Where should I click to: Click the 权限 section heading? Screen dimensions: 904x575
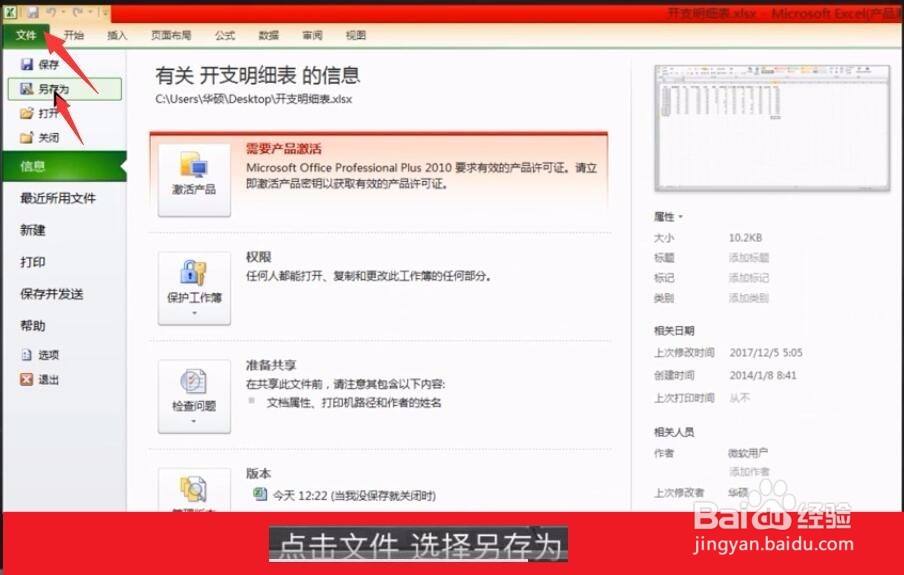coord(259,257)
